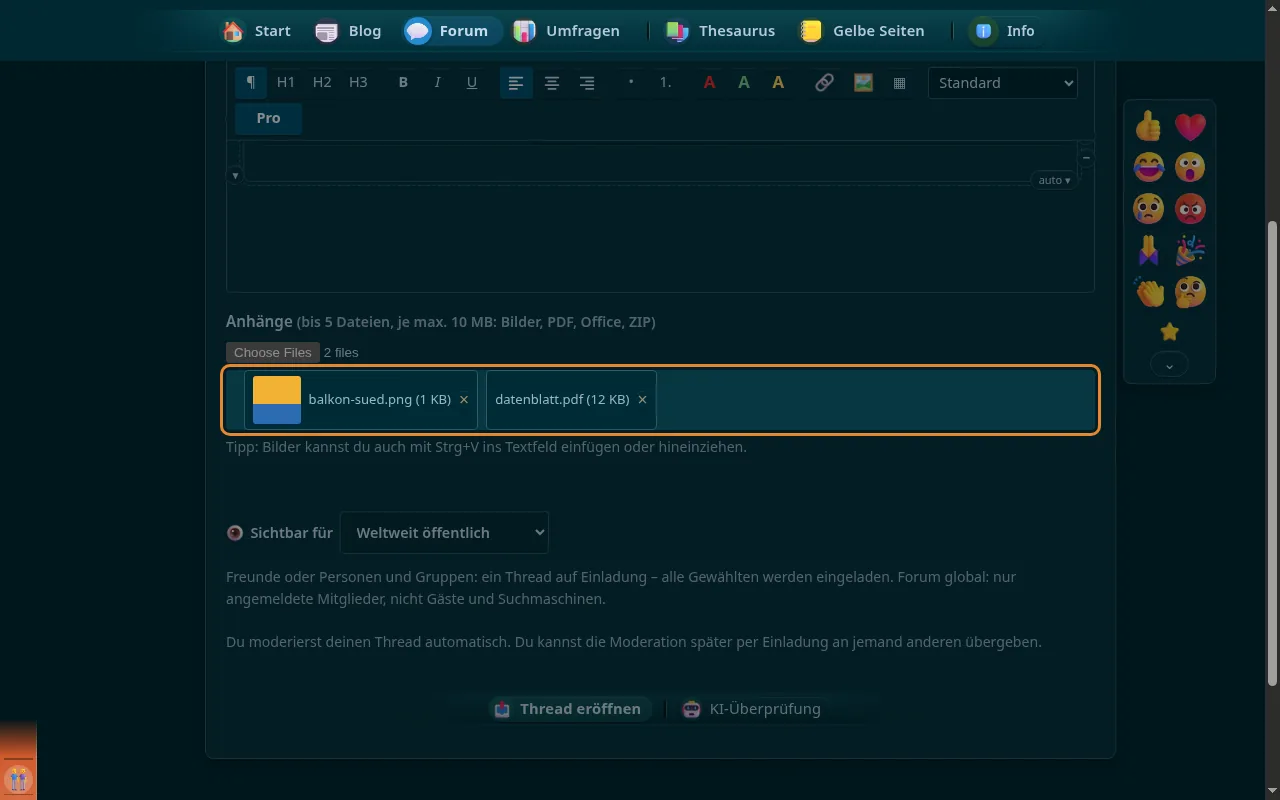Navigate to Thesaurus
The height and width of the screenshot is (800, 1280).
[721, 31]
